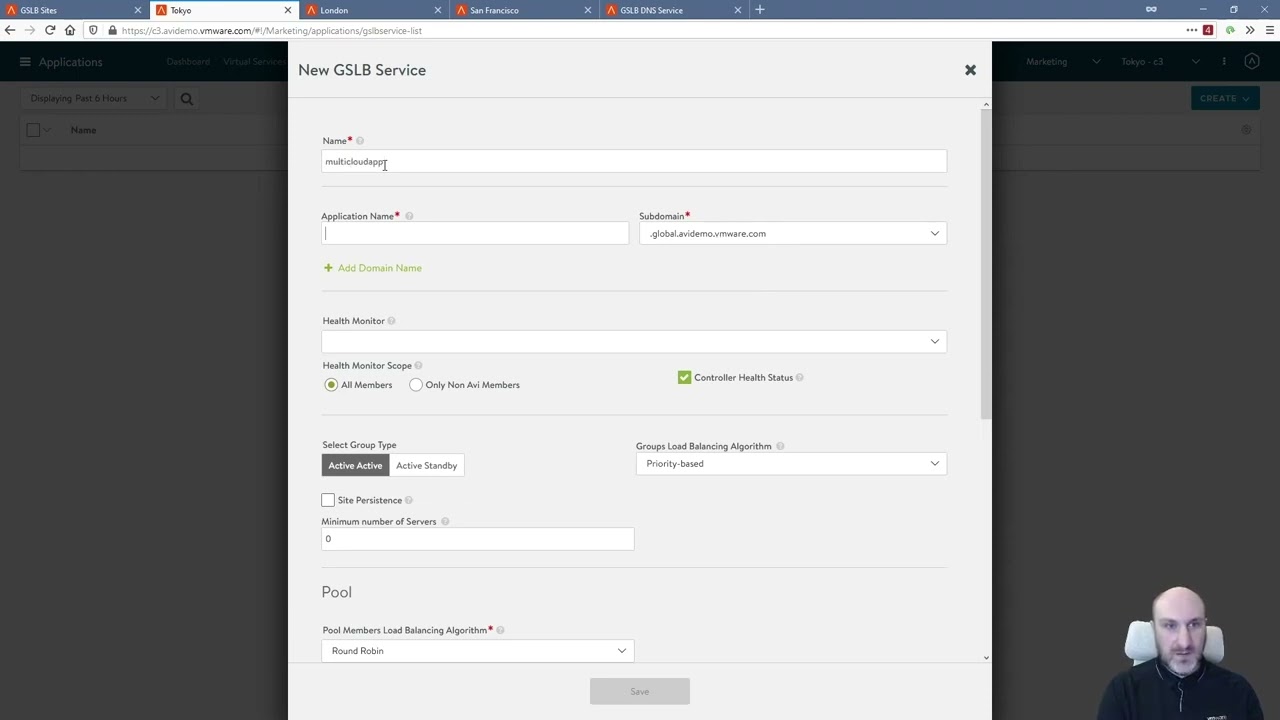This screenshot has width=1280, height=720.
Task: Expand the select-all checkbox dropdown arrow
Action: pos(47,130)
